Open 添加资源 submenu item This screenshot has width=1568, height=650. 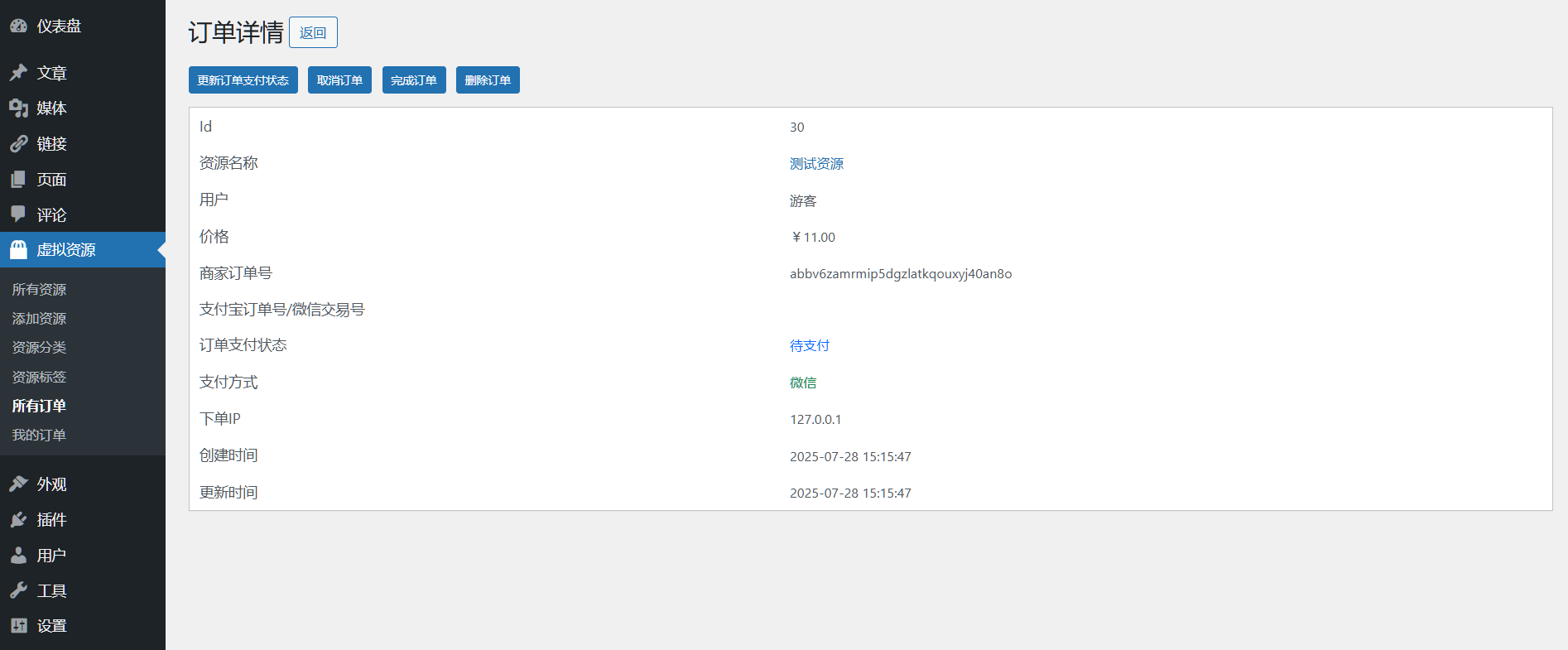39,319
